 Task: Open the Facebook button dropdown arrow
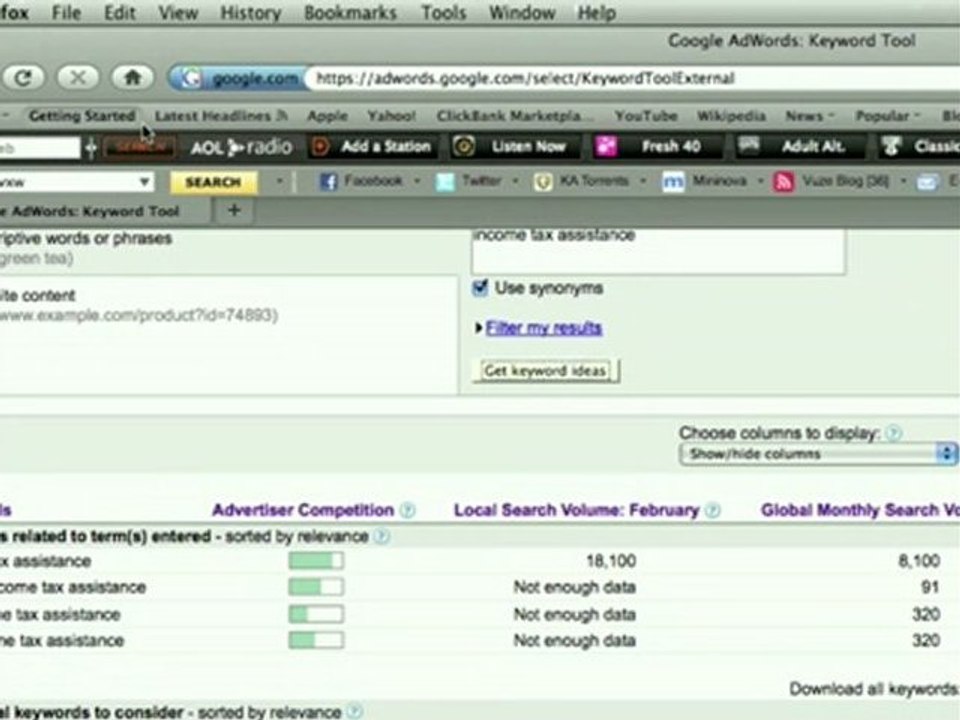tap(417, 181)
